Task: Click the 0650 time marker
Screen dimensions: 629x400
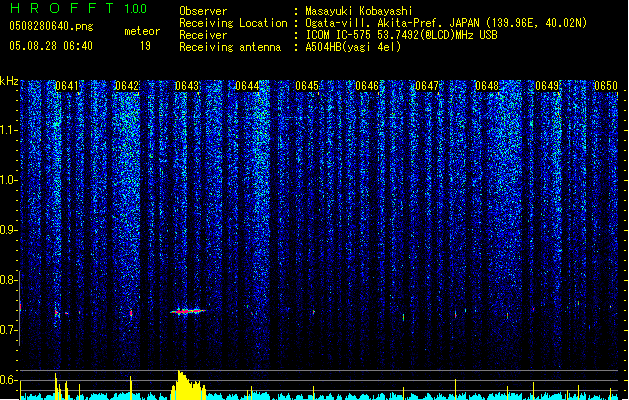Action: [606, 86]
